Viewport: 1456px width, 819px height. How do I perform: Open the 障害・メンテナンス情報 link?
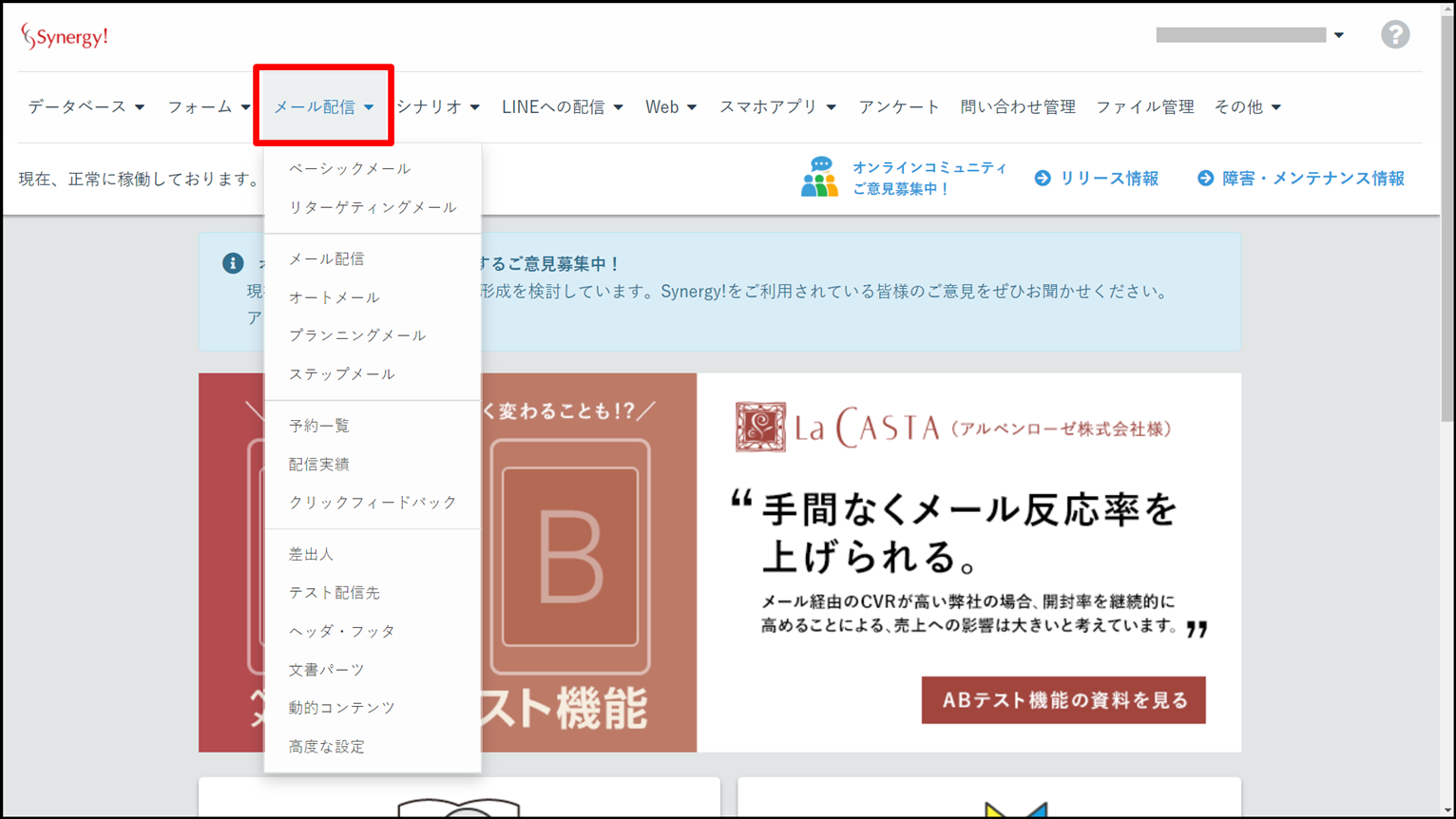[x=1313, y=179]
